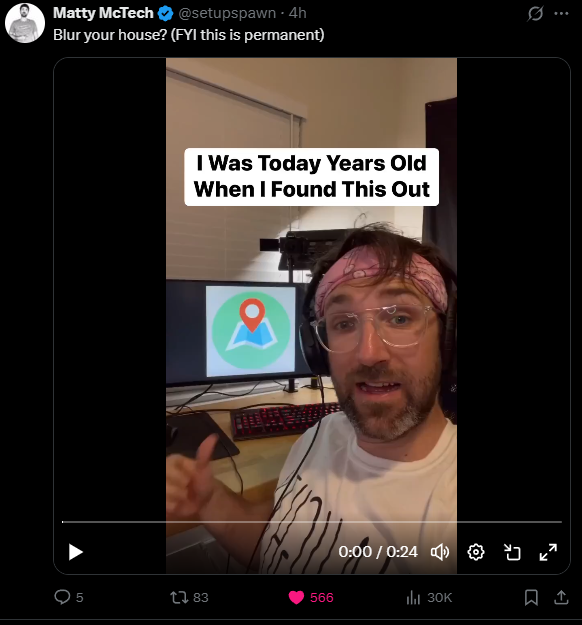Share the post via upload icon
This screenshot has height=625, width=582.
[x=561, y=597]
